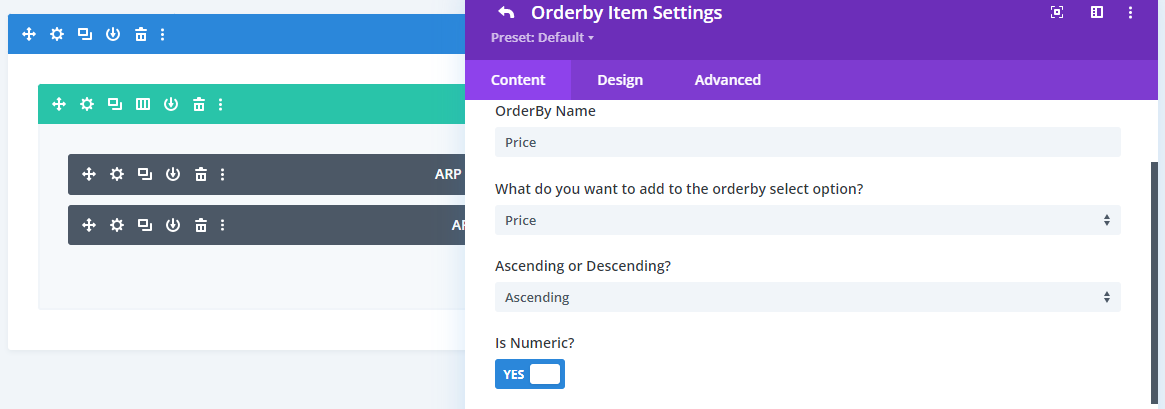Image resolution: width=1165 pixels, height=409 pixels.
Task: Disable the green row via power icon
Action: coord(171,104)
